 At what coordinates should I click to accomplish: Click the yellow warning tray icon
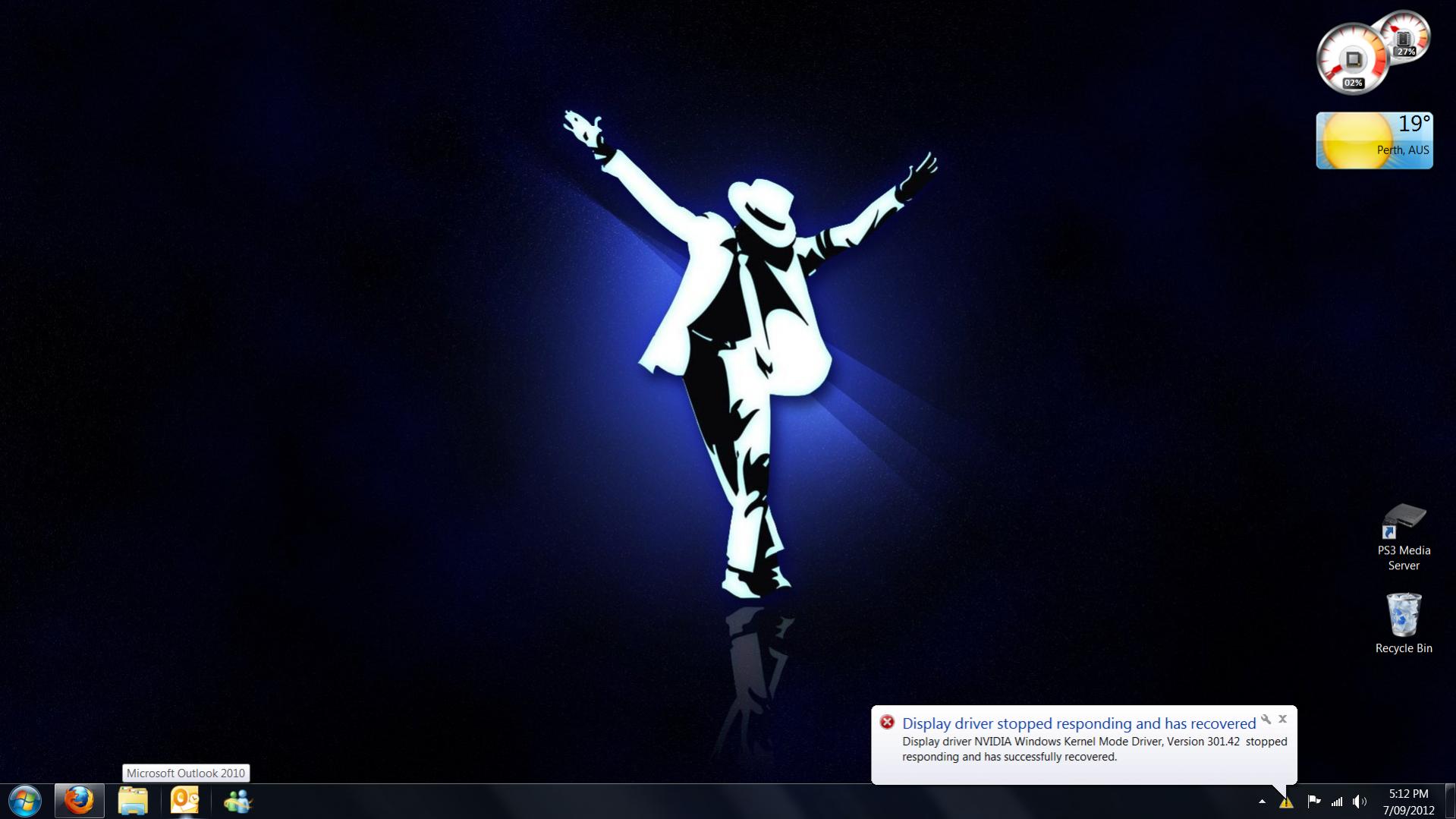(x=1286, y=802)
